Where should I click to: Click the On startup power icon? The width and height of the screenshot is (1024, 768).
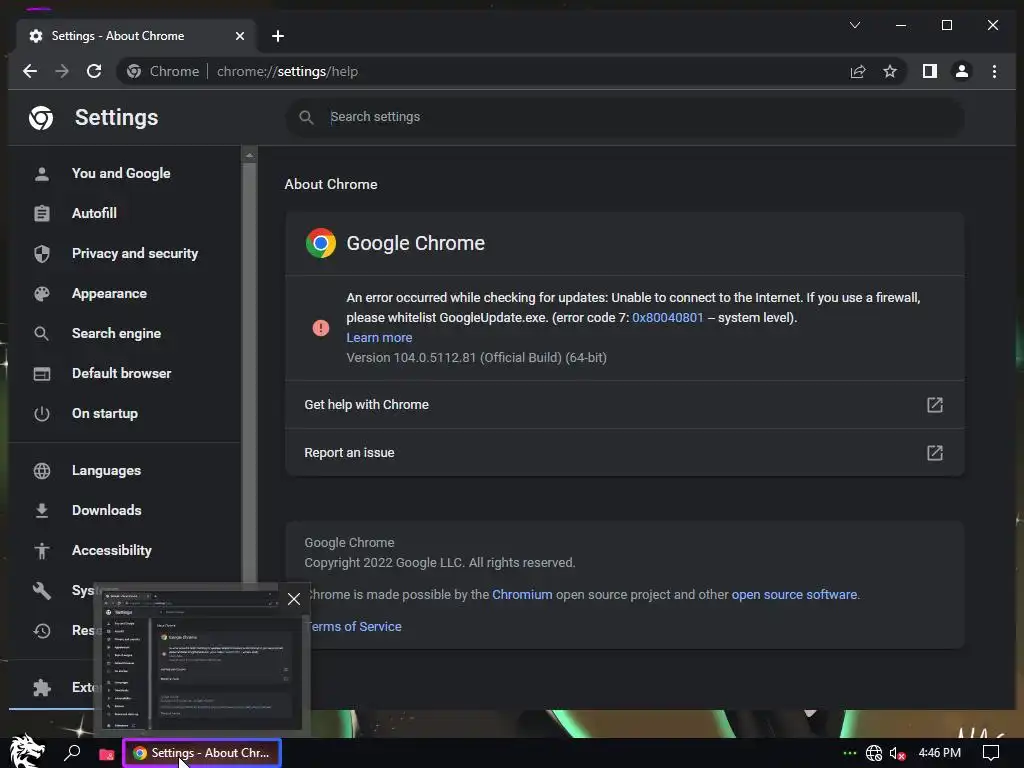click(42, 413)
